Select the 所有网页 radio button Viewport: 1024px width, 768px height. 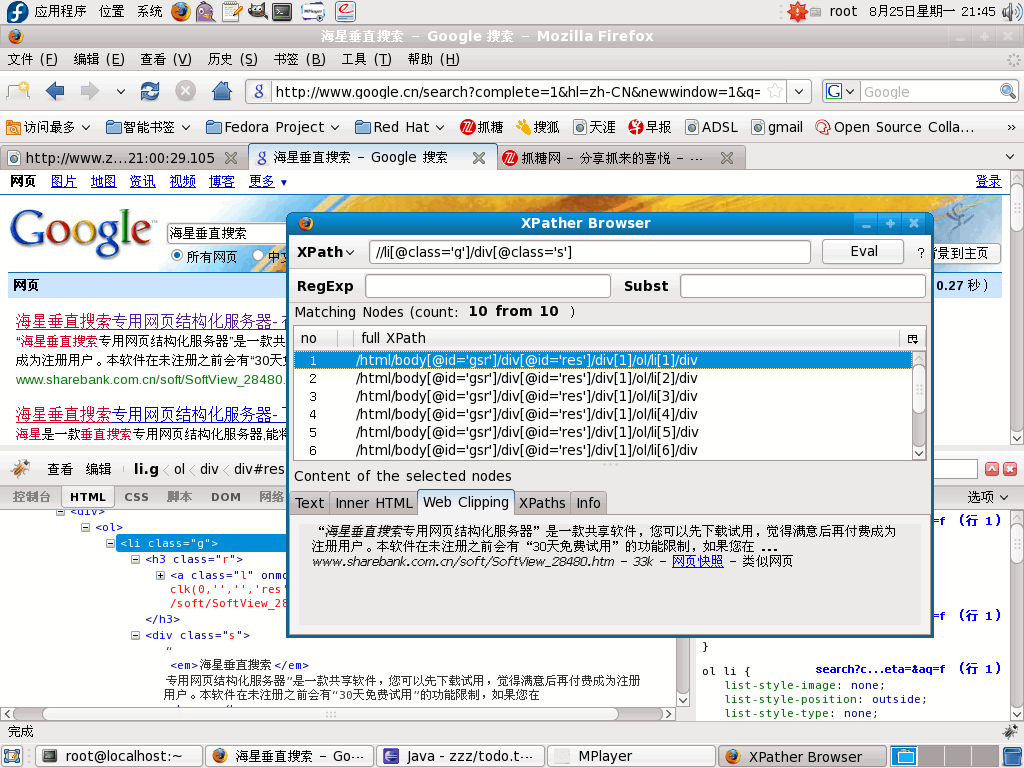click(176, 255)
